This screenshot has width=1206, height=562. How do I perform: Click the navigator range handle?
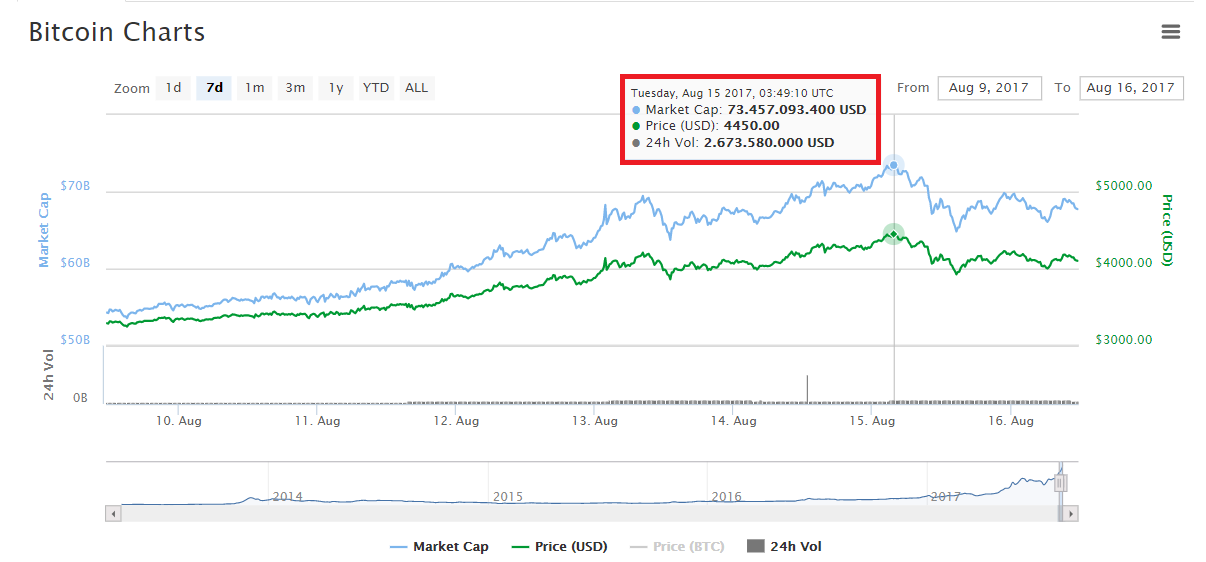(x=1061, y=483)
